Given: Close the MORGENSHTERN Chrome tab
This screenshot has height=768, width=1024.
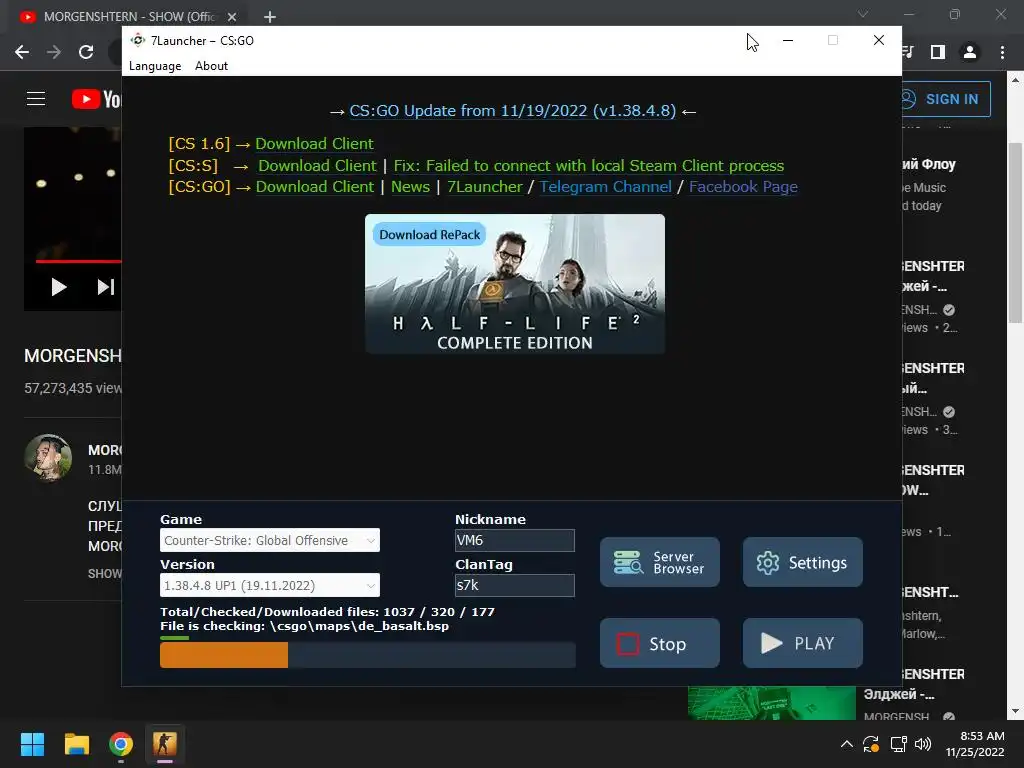Looking at the screenshot, I should coord(232,17).
